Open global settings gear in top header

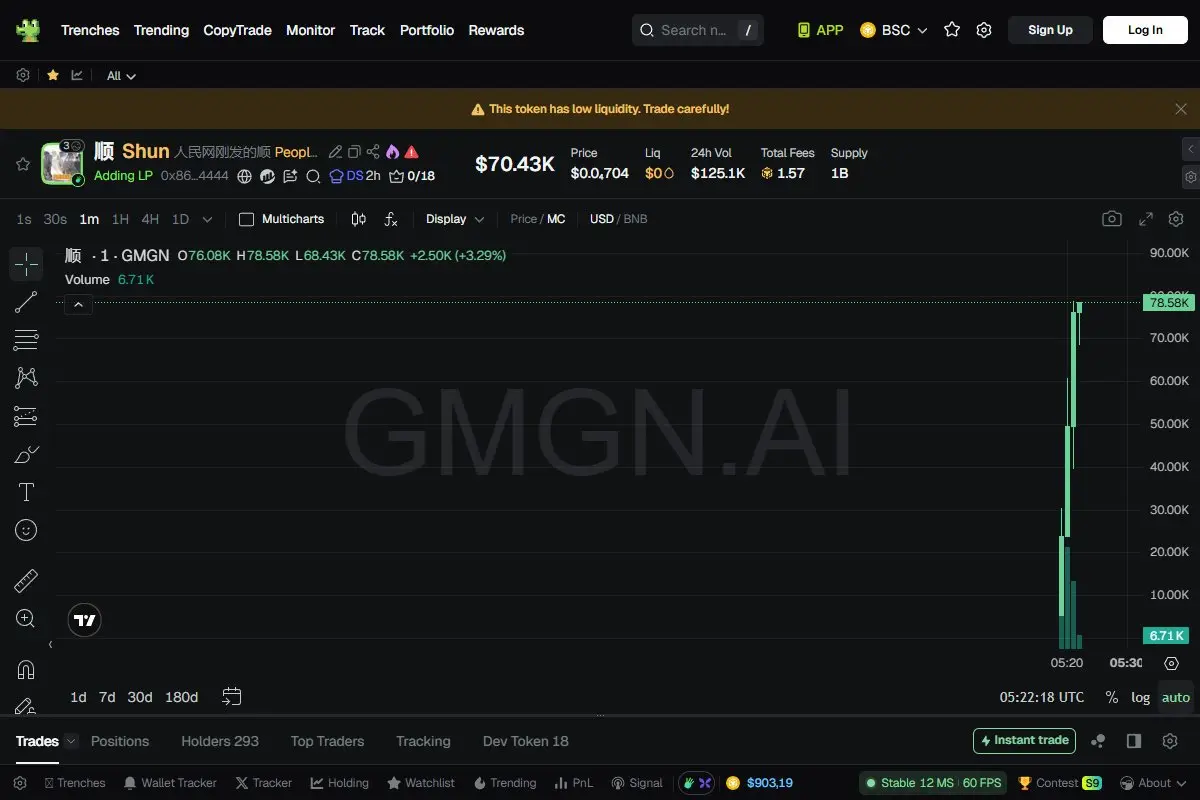[984, 30]
